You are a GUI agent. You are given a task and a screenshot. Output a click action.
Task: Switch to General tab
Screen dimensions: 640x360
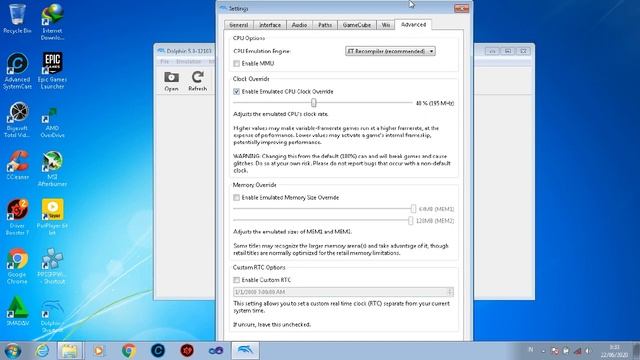point(239,25)
